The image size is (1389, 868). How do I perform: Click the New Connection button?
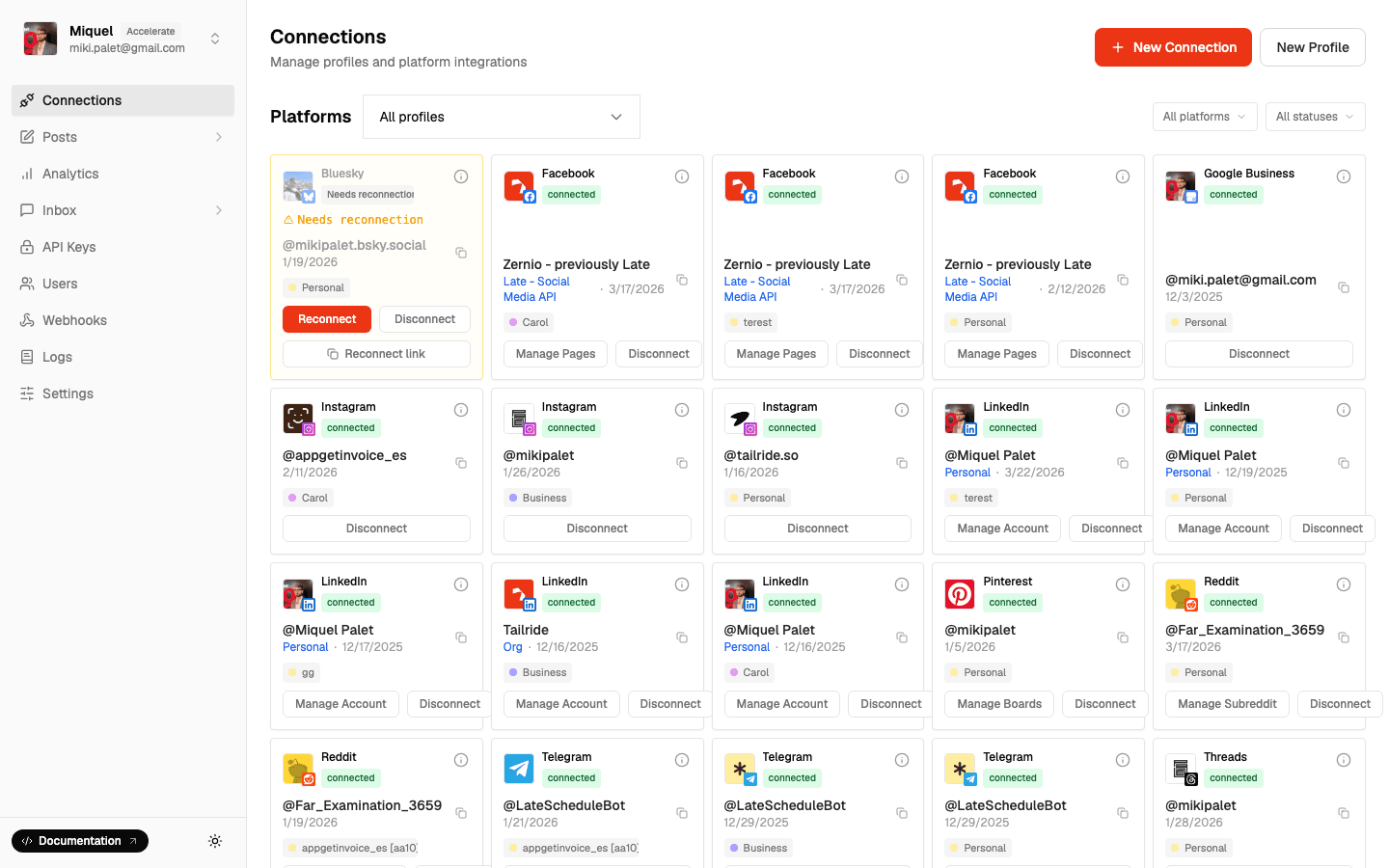(x=1173, y=46)
